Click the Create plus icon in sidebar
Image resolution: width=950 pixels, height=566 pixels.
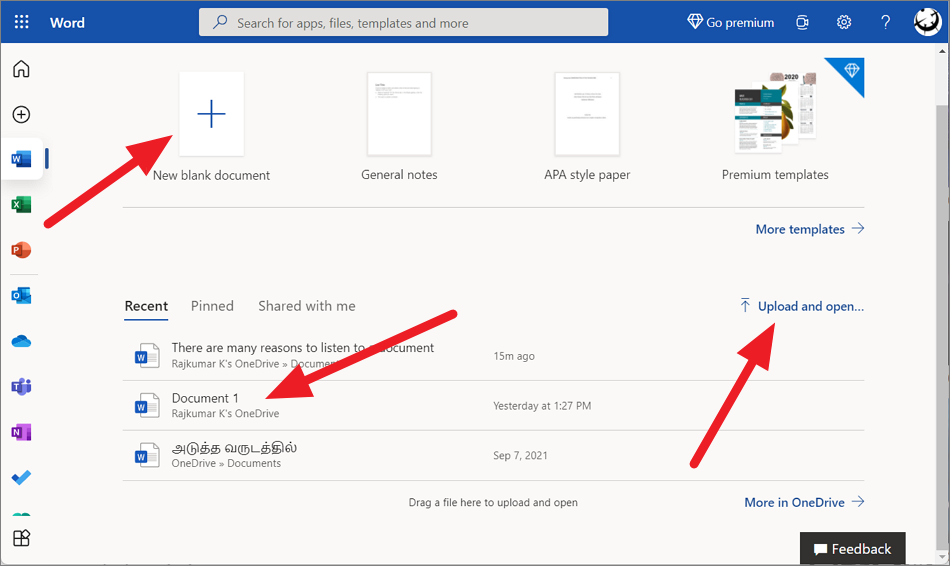[x=21, y=115]
